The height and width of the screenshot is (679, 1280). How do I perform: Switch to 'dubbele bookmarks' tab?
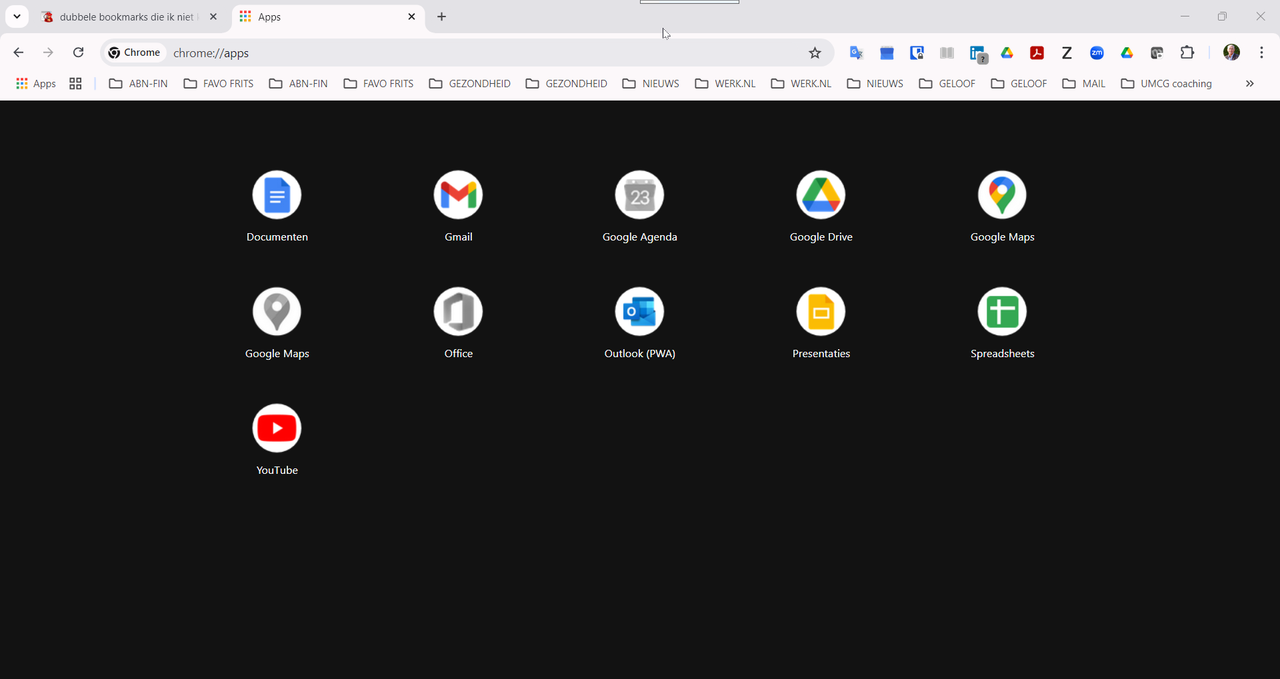pyautogui.click(x=129, y=17)
